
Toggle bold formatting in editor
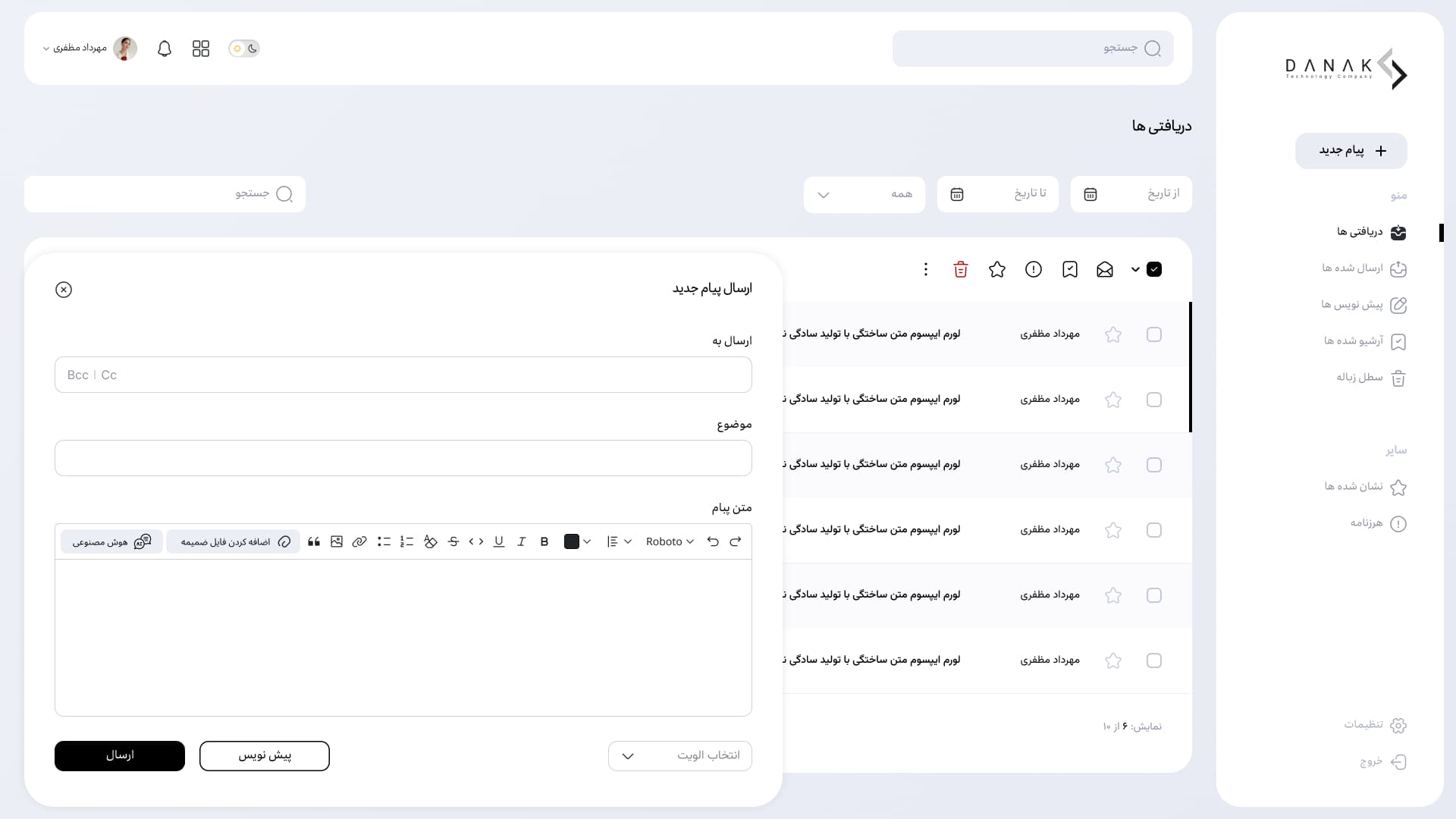tap(544, 541)
